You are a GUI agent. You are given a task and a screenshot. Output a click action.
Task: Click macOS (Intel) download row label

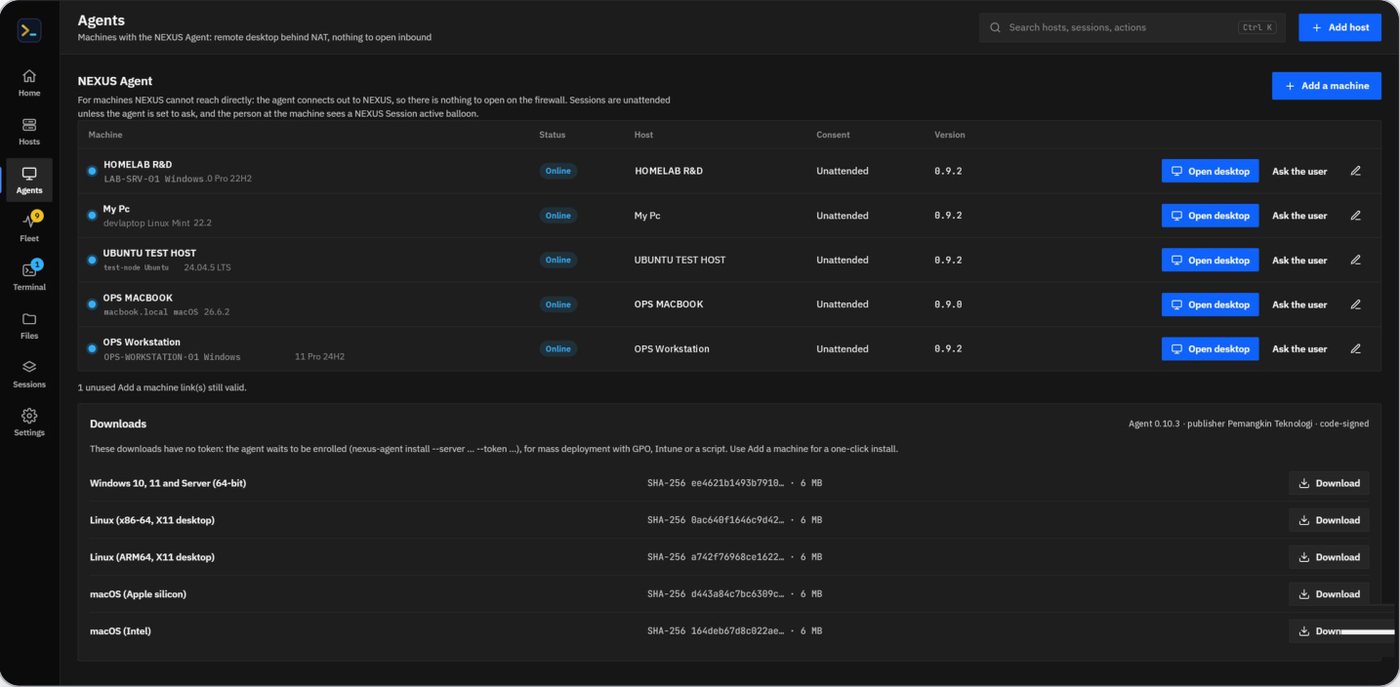[120, 631]
